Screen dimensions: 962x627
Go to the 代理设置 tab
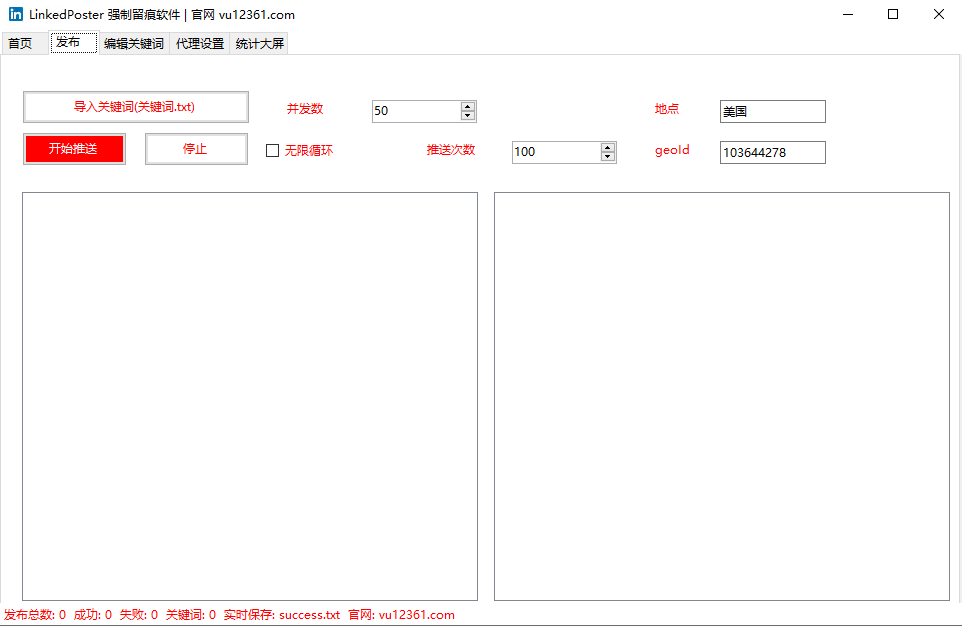point(200,44)
